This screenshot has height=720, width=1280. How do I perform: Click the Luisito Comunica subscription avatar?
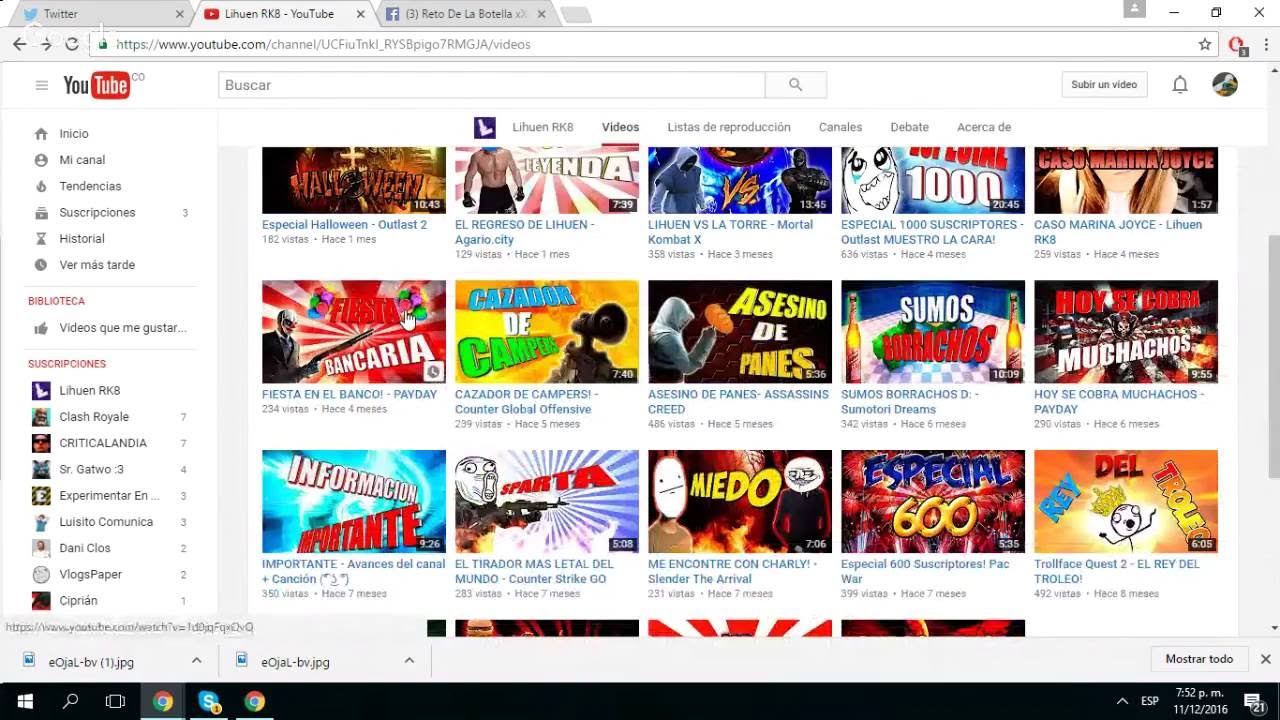click(x=41, y=522)
